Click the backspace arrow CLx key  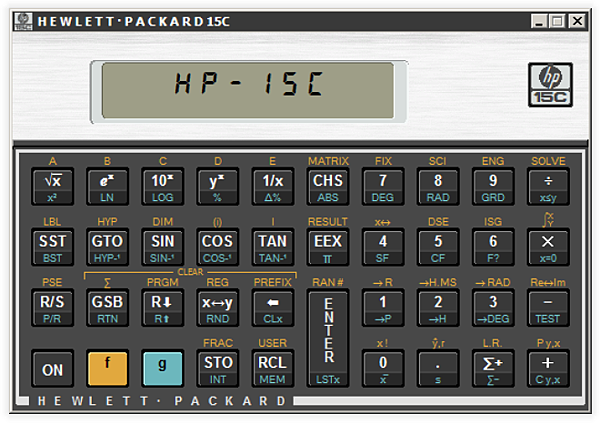[x=272, y=308]
